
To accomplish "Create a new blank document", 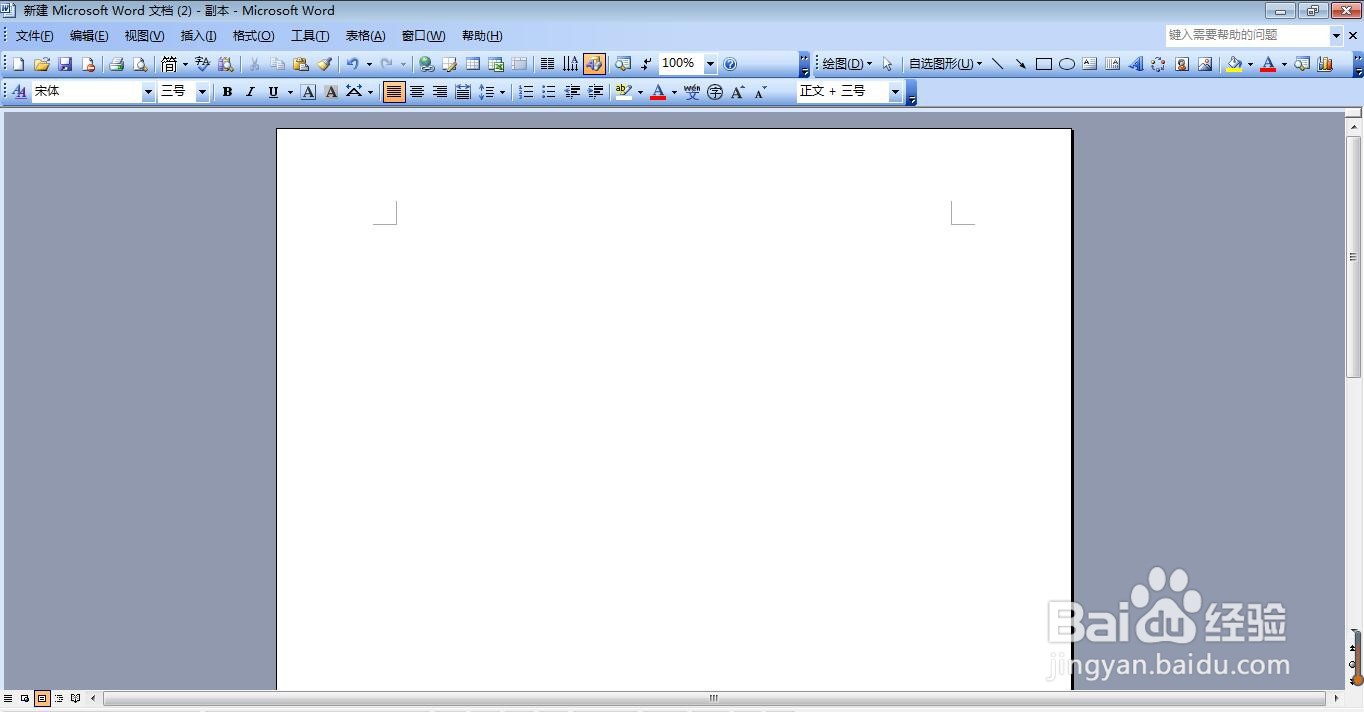I will click(18, 64).
